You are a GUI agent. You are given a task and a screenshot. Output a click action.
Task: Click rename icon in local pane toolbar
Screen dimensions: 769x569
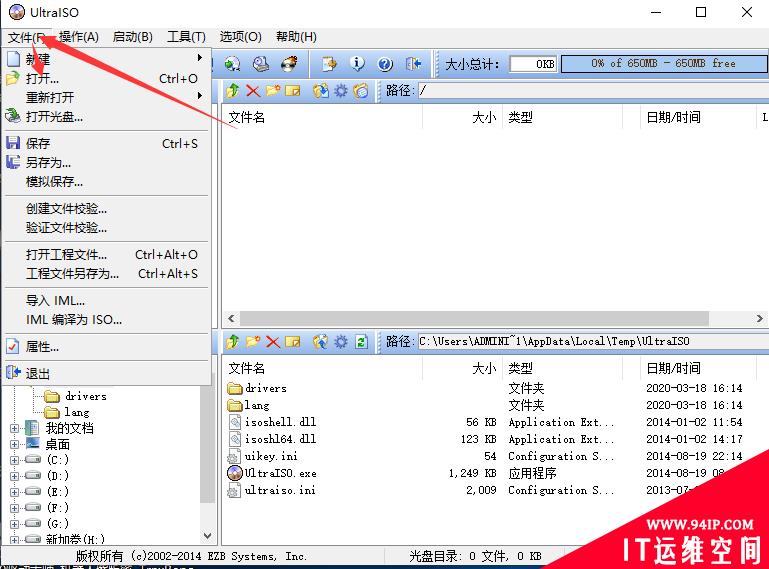pyautogui.click(x=292, y=341)
